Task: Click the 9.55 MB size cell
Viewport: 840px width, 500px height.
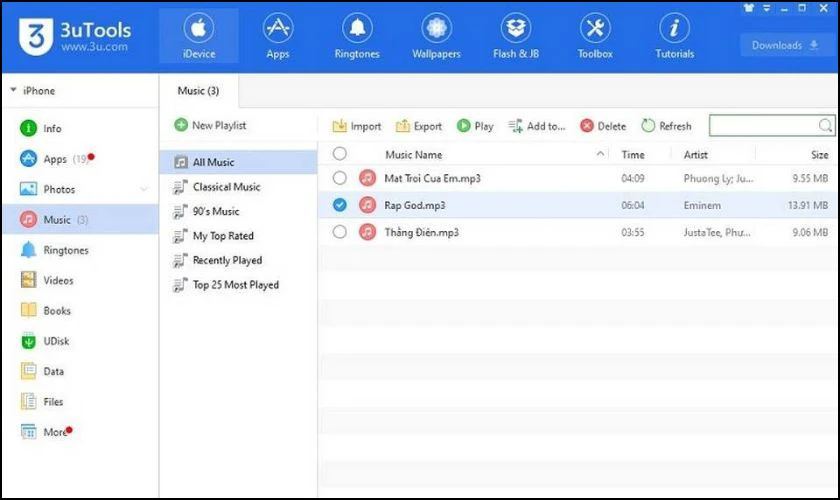Action: pyautogui.click(x=810, y=178)
